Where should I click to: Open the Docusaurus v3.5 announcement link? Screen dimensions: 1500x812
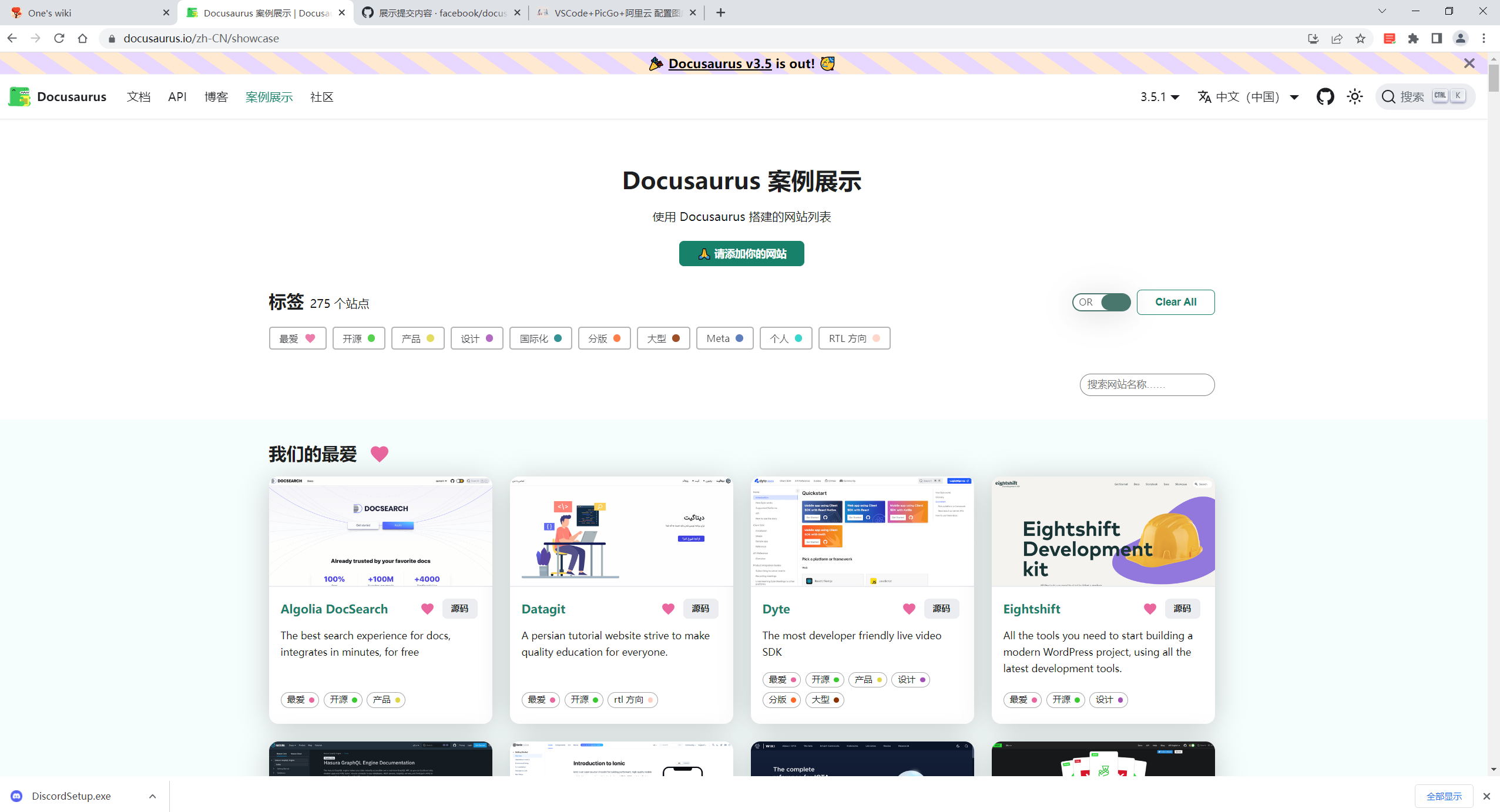click(x=720, y=63)
